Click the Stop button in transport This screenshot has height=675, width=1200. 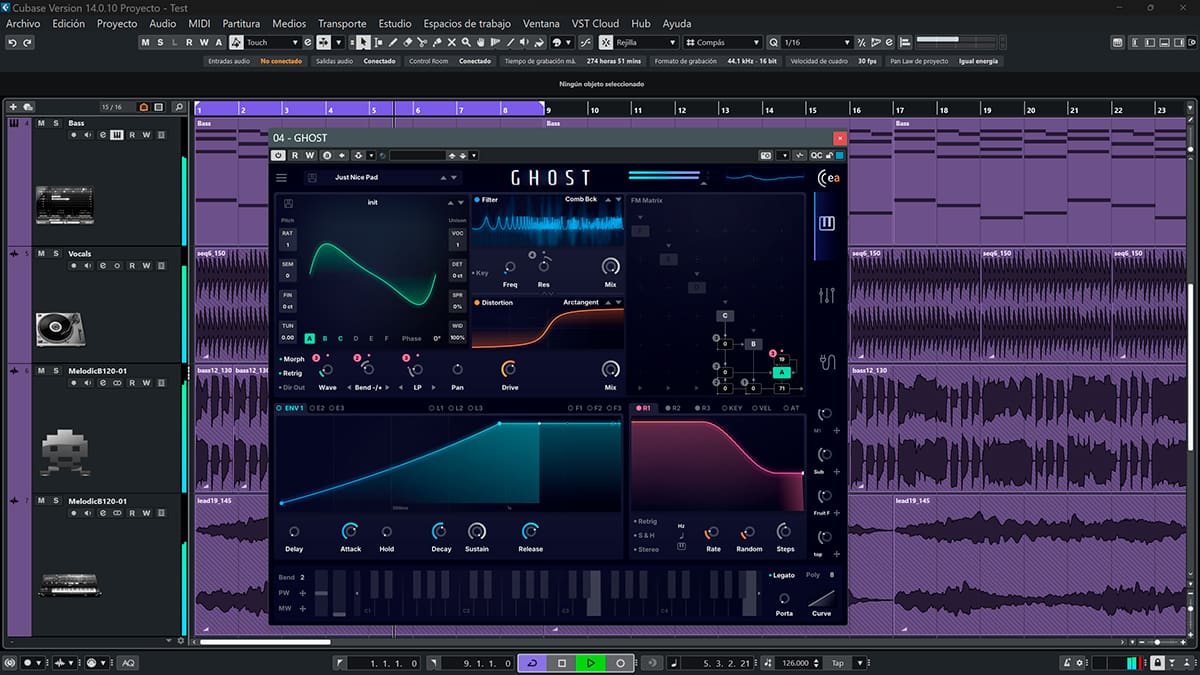point(562,663)
